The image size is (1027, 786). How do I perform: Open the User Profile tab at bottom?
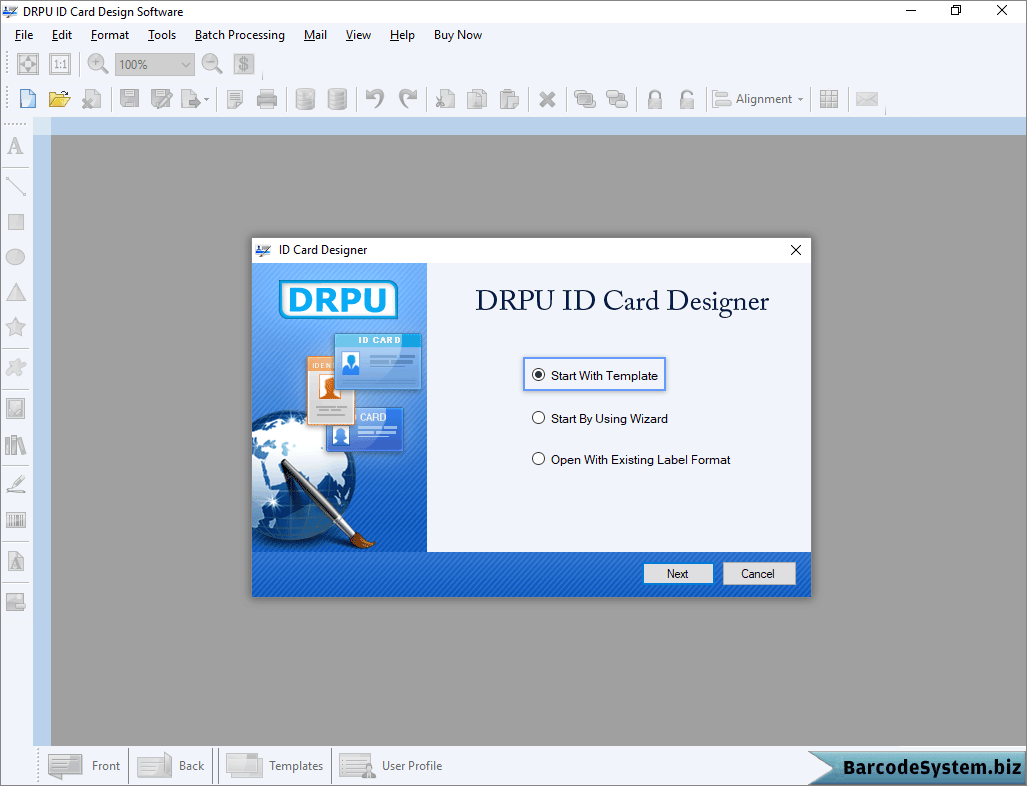(x=390, y=766)
